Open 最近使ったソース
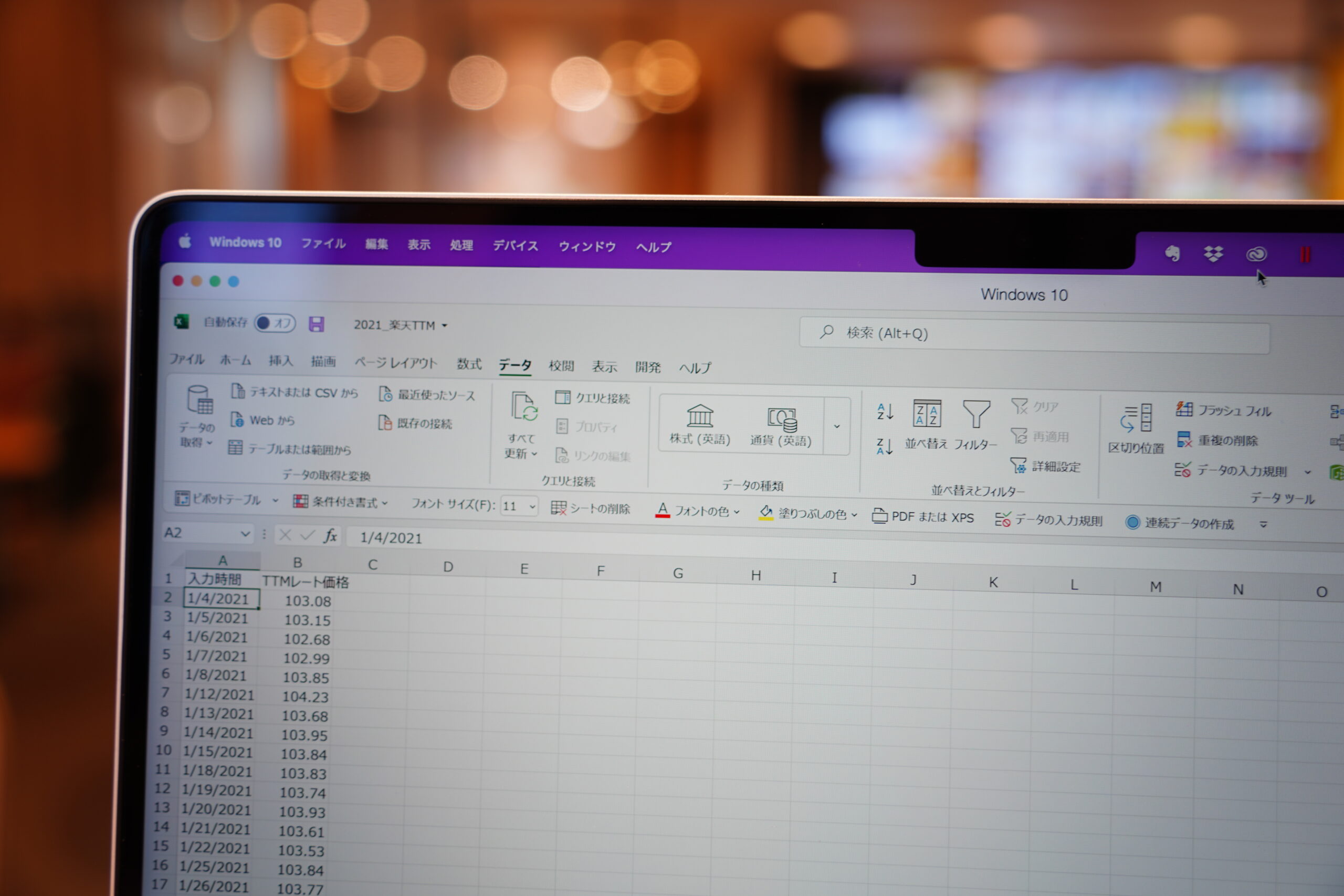1344x896 pixels. [426, 395]
